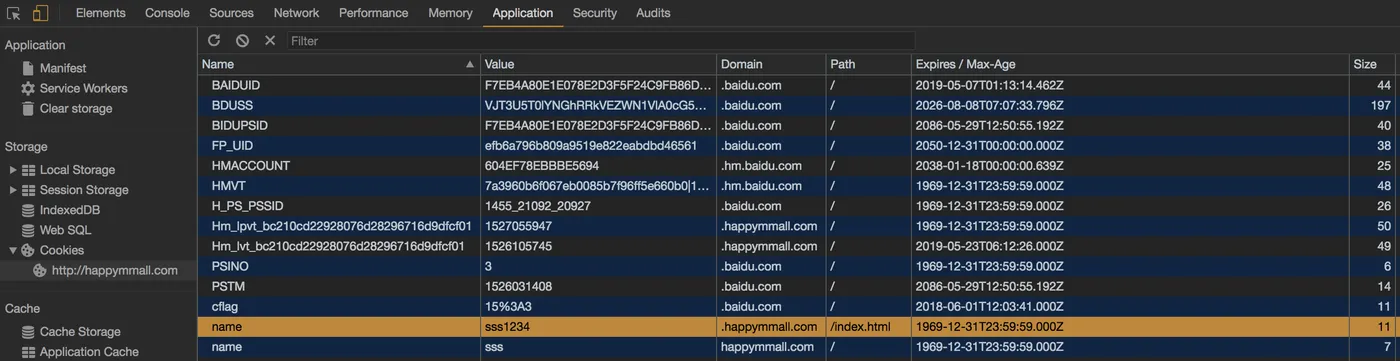This screenshot has width=1400, height=361.
Task: Open Service Workers section
Action: 74,88
